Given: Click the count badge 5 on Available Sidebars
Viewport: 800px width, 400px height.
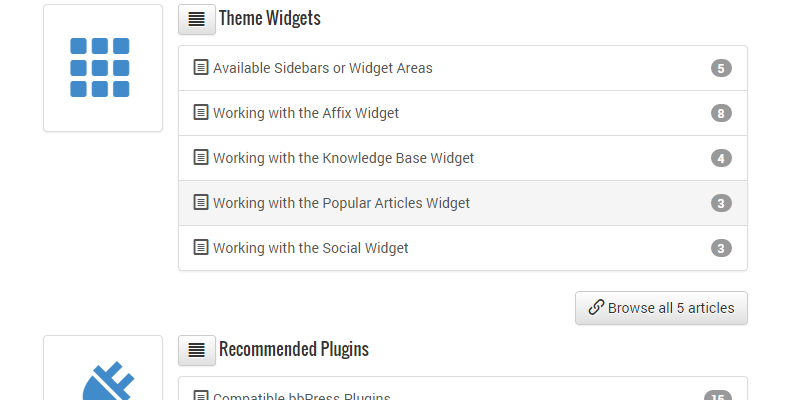Looking at the screenshot, I should (722, 68).
